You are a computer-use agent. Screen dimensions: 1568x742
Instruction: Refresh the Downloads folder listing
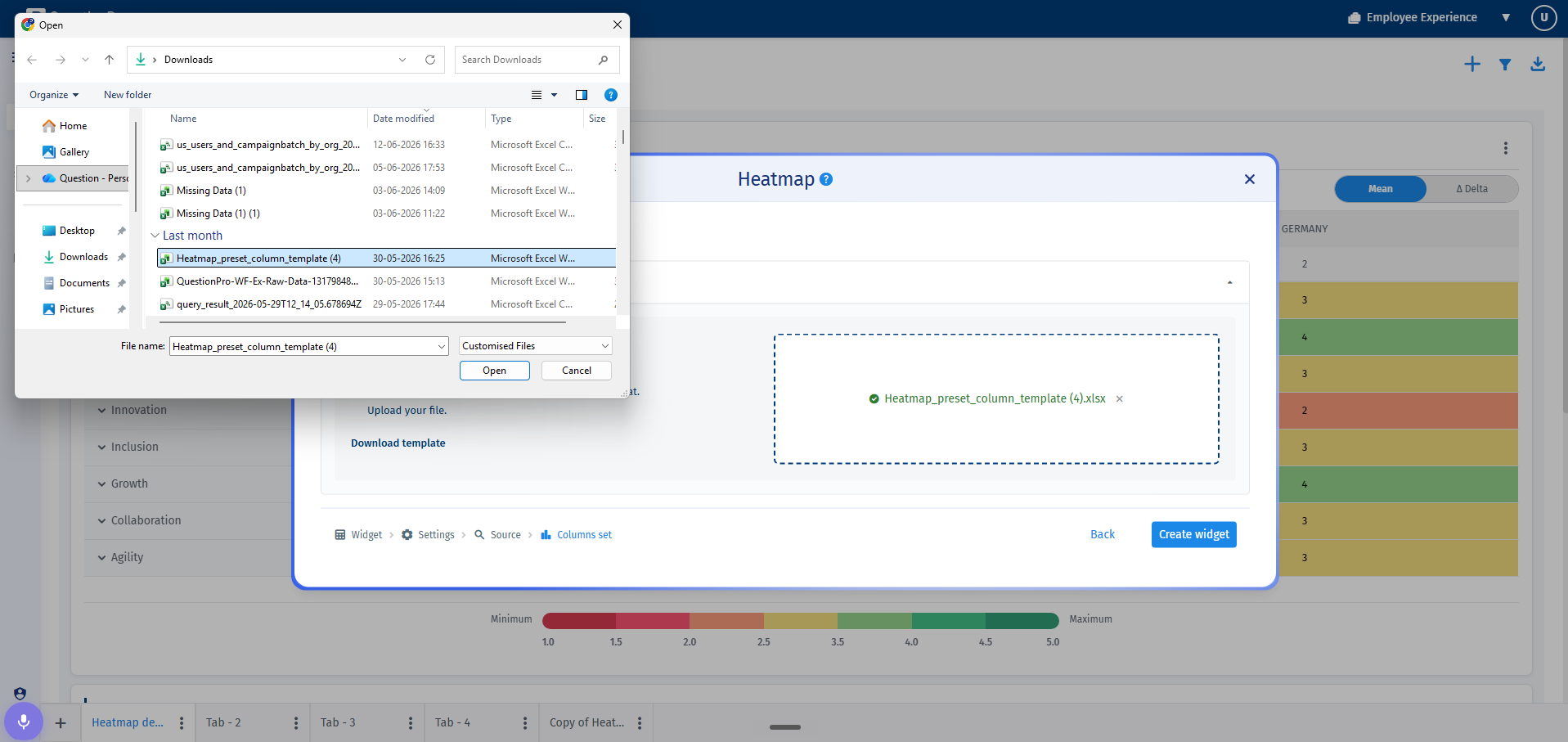[x=430, y=60]
